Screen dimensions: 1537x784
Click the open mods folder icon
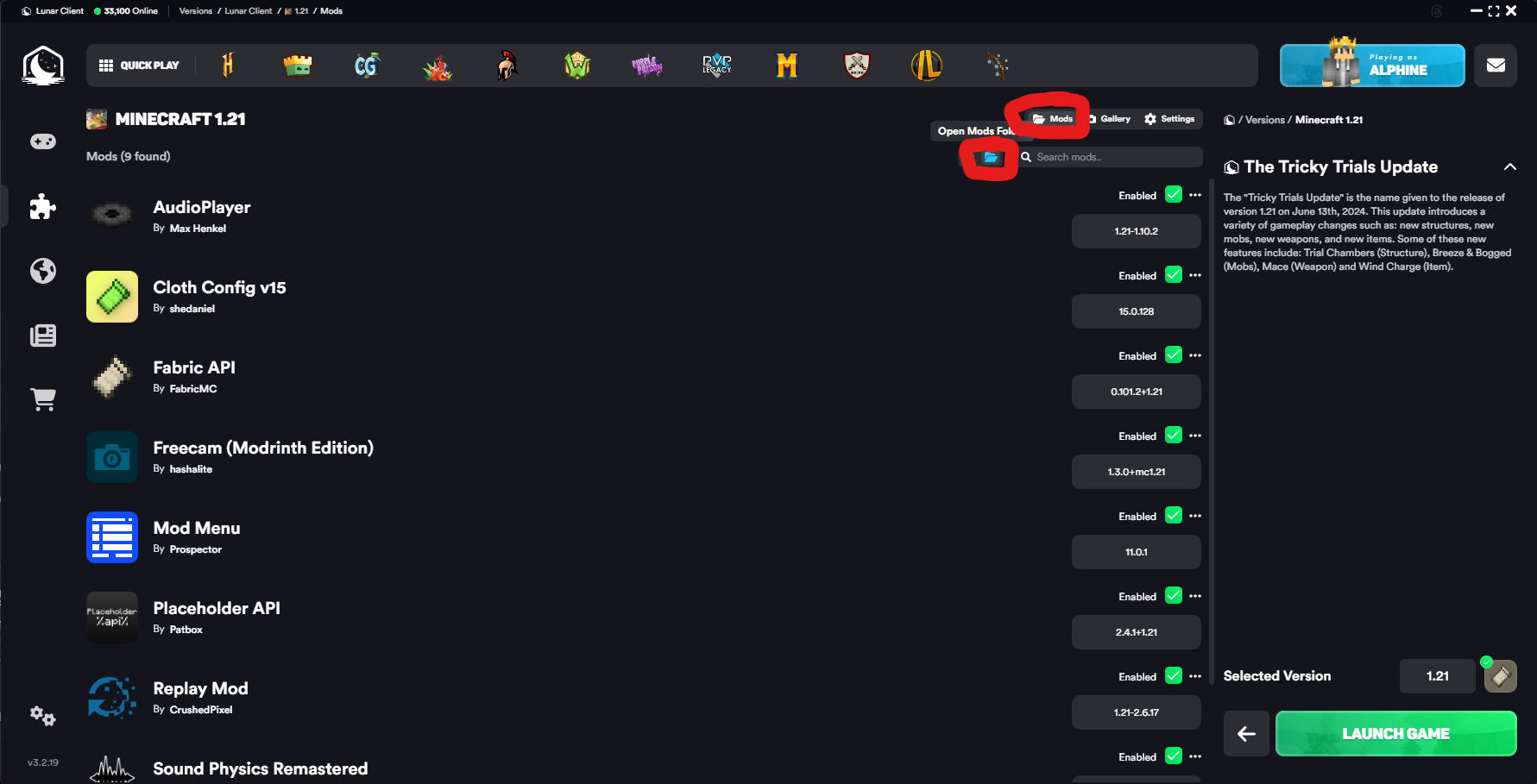(x=990, y=158)
